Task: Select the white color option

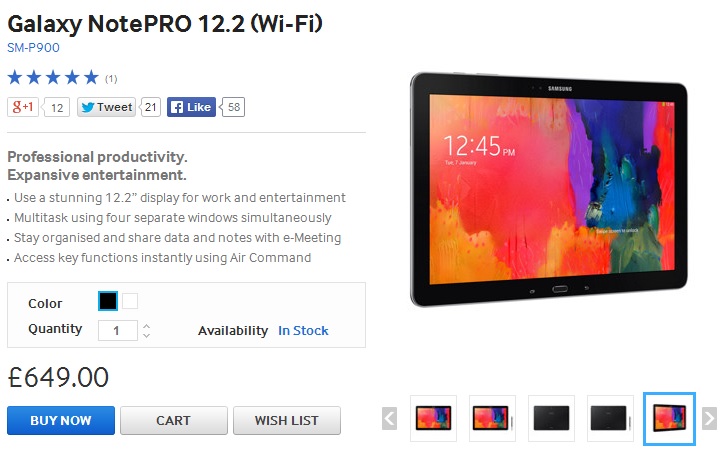Action: [x=130, y=301]
